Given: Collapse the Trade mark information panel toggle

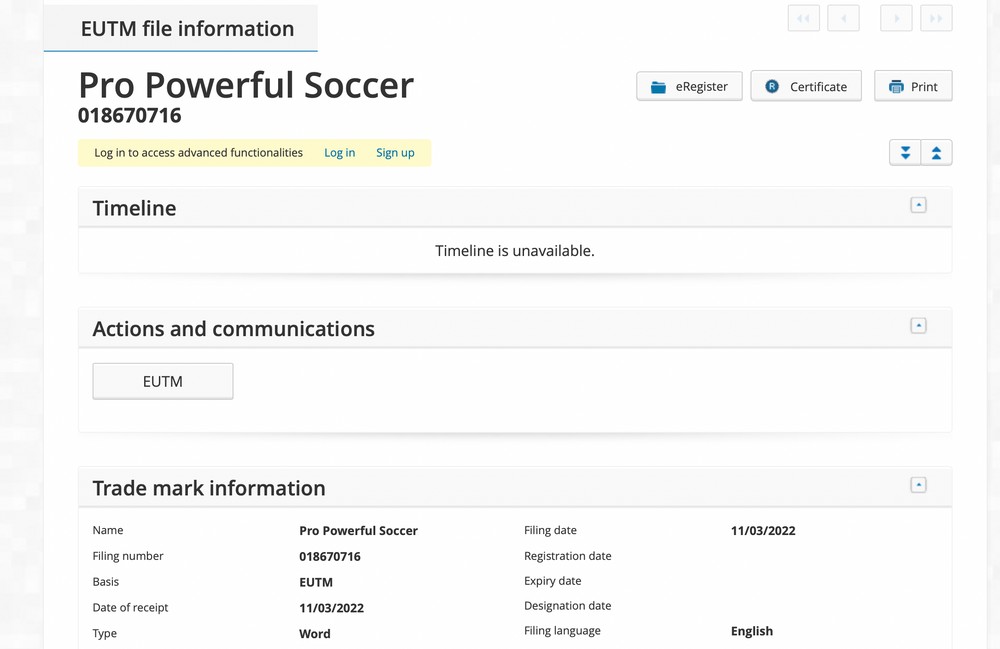Looking at the screenshot, I should (918, 485).
